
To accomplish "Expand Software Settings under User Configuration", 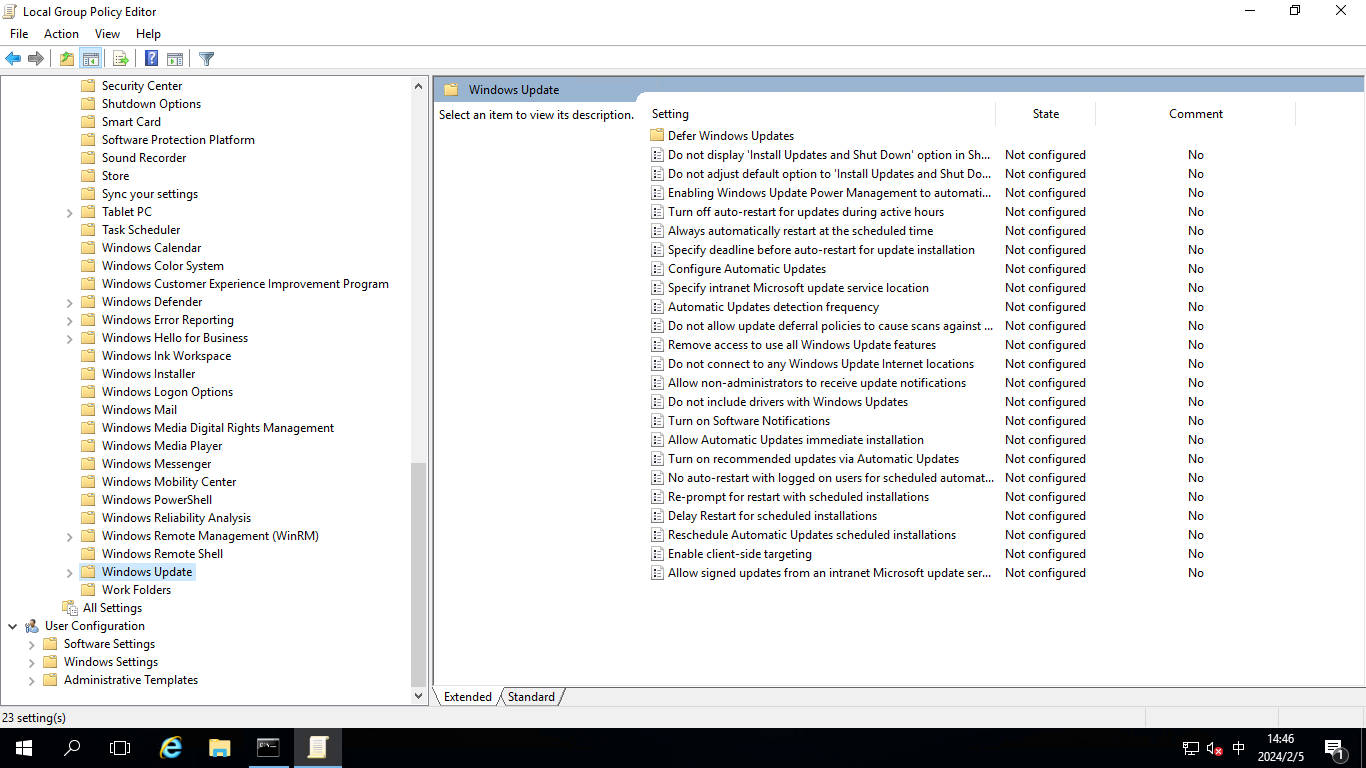I will [x=31, y=644].
